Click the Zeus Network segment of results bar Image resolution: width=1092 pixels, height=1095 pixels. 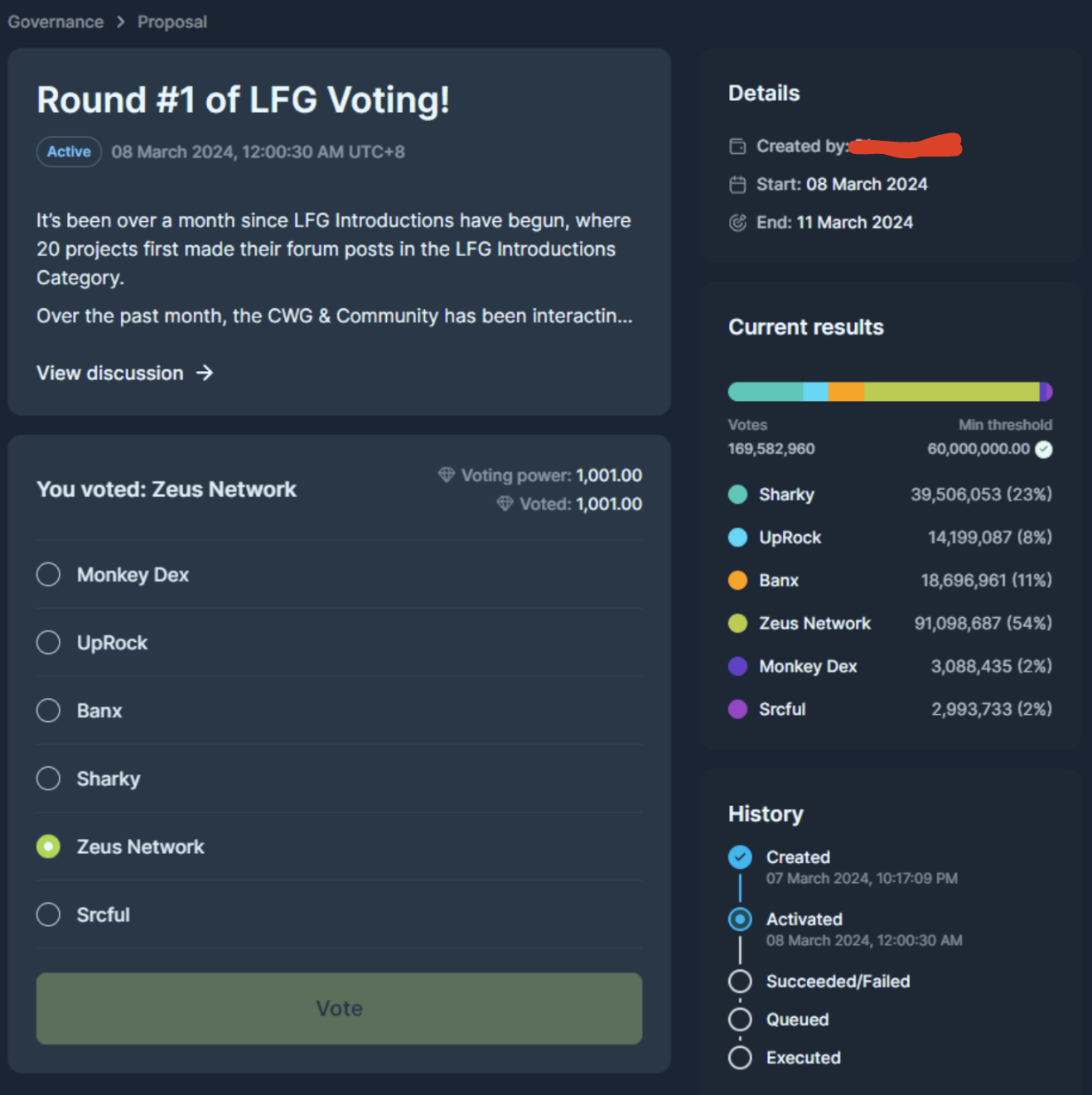coord(951,392)
